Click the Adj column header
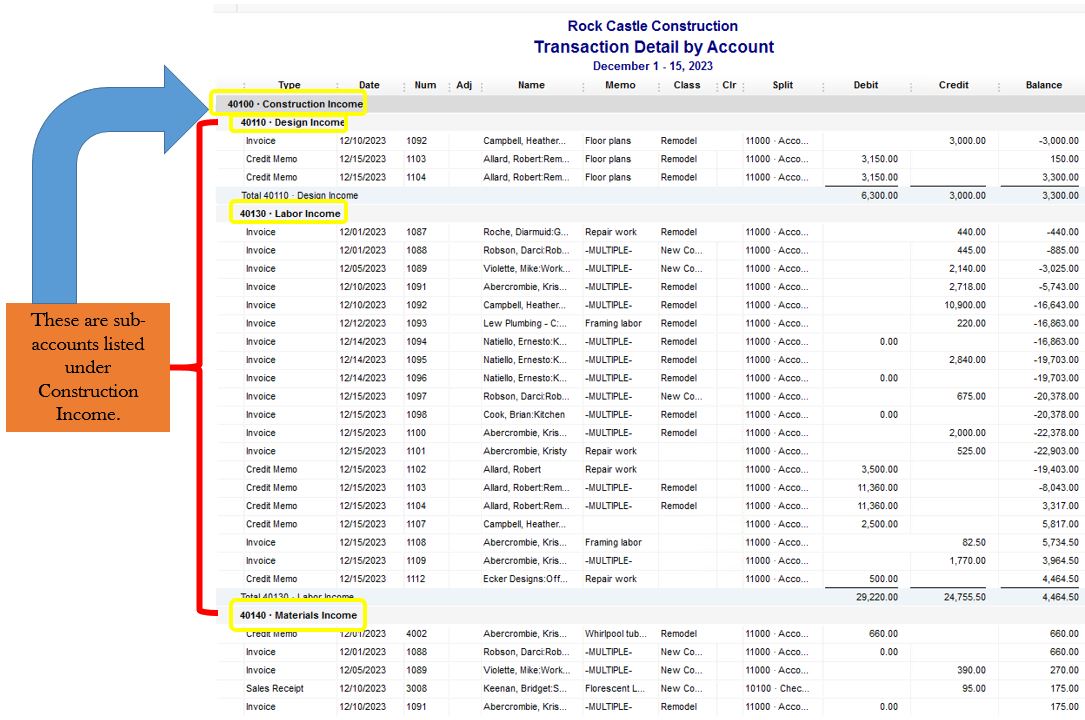The width and height of the screenshot is (1085, 720). (x=464, y=85)
